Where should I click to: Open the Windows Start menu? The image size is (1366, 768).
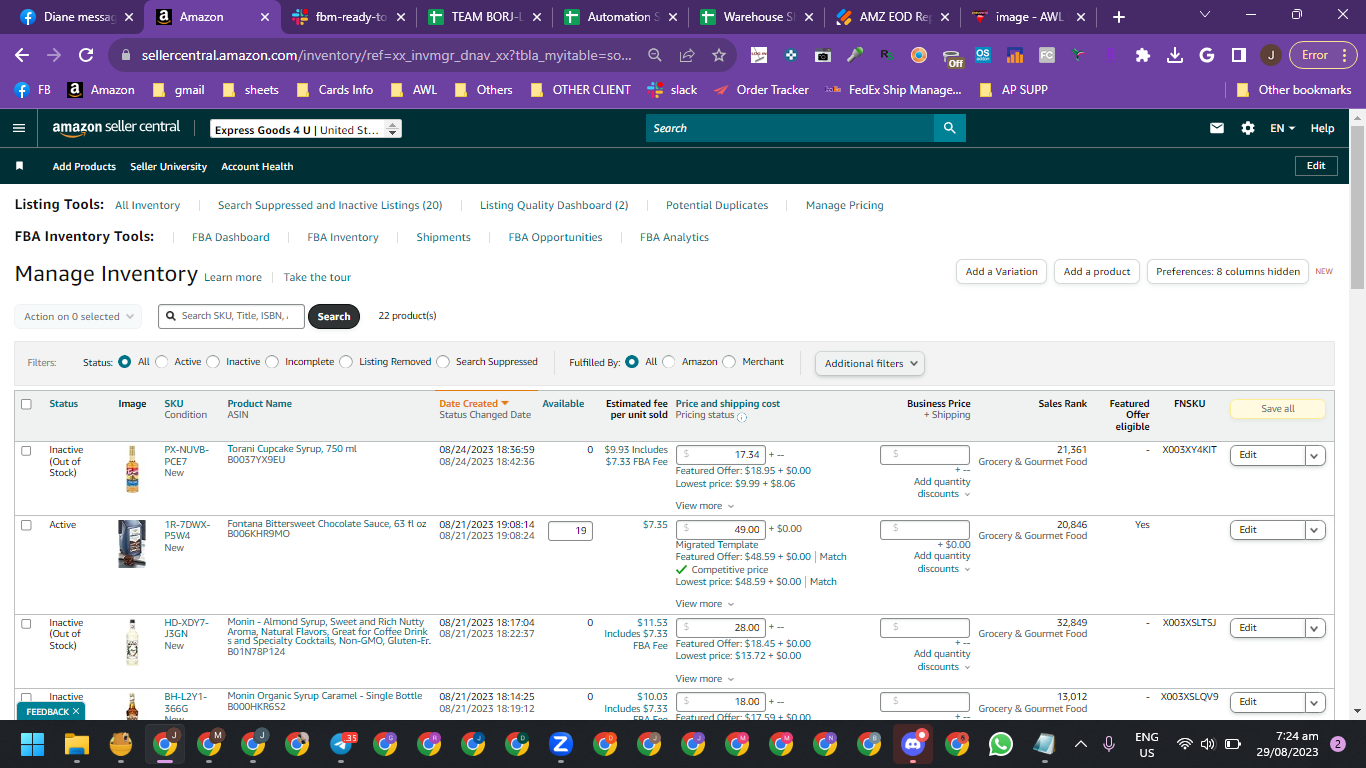(x=33, y=744)
